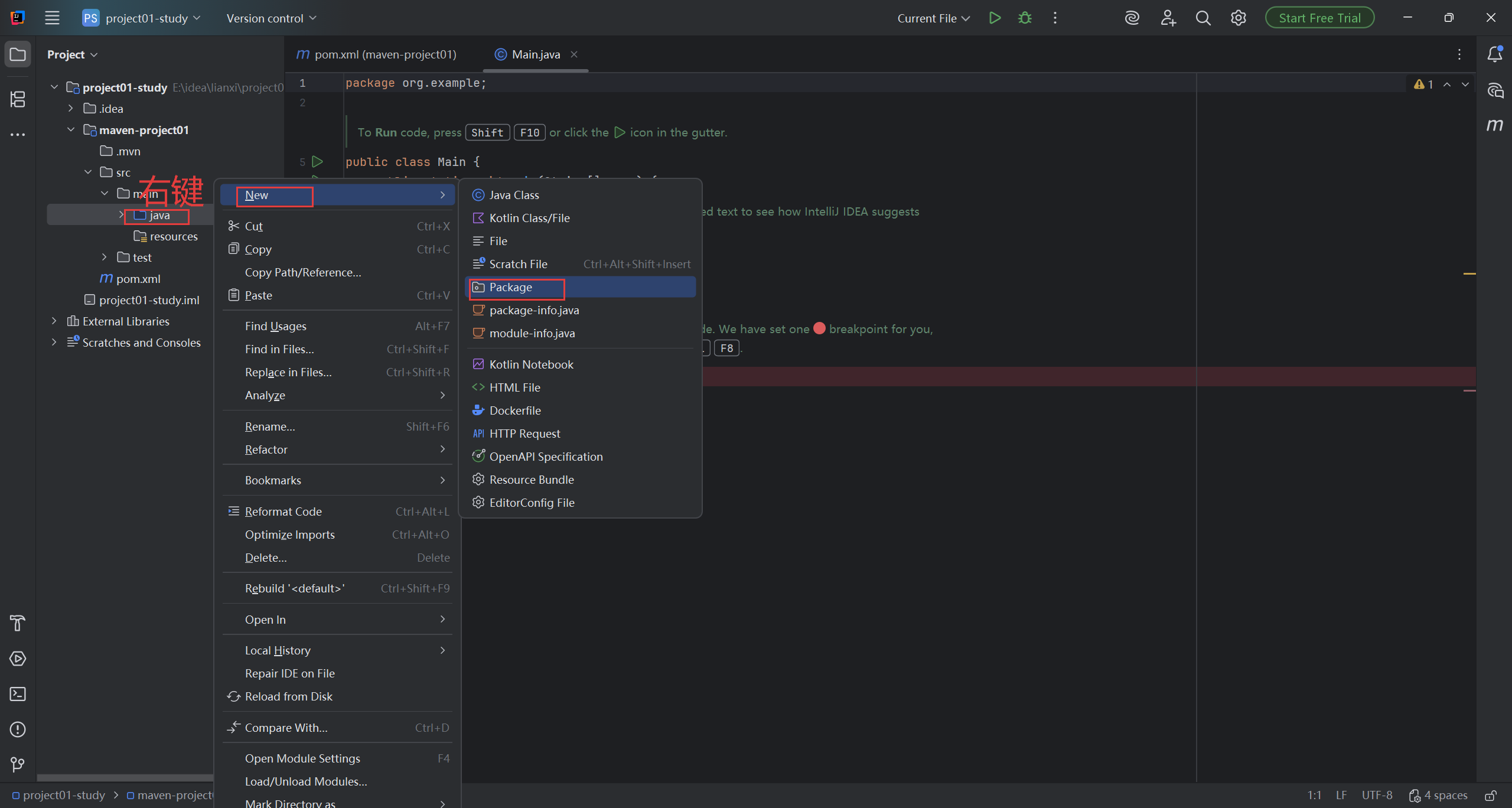Image resolution: width=1512 pixels, height=808 pixels.
Task: Expand the External Libraries node
Action: click(x=54, y=321)
